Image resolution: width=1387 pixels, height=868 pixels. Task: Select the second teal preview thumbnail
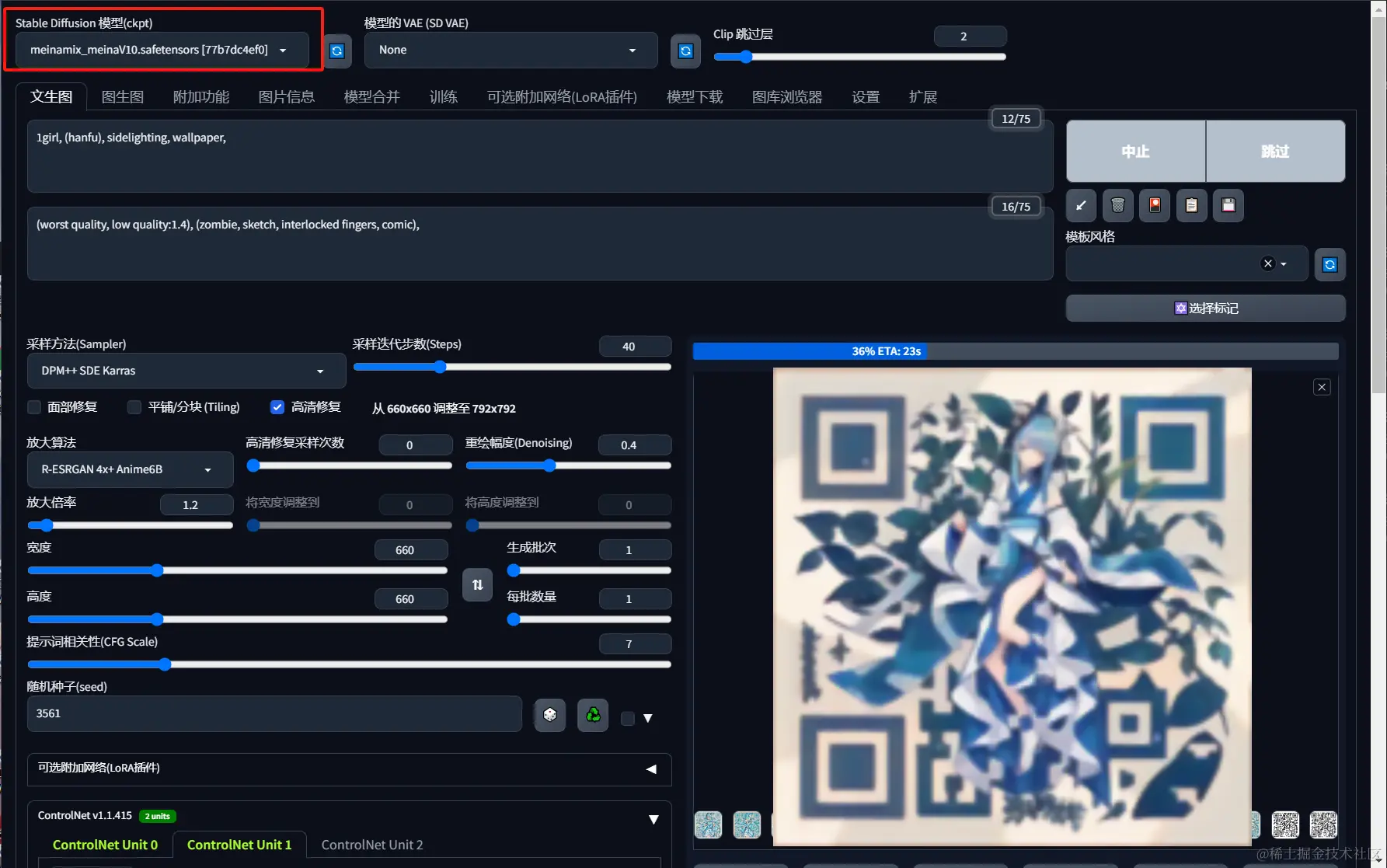[747, 824]
